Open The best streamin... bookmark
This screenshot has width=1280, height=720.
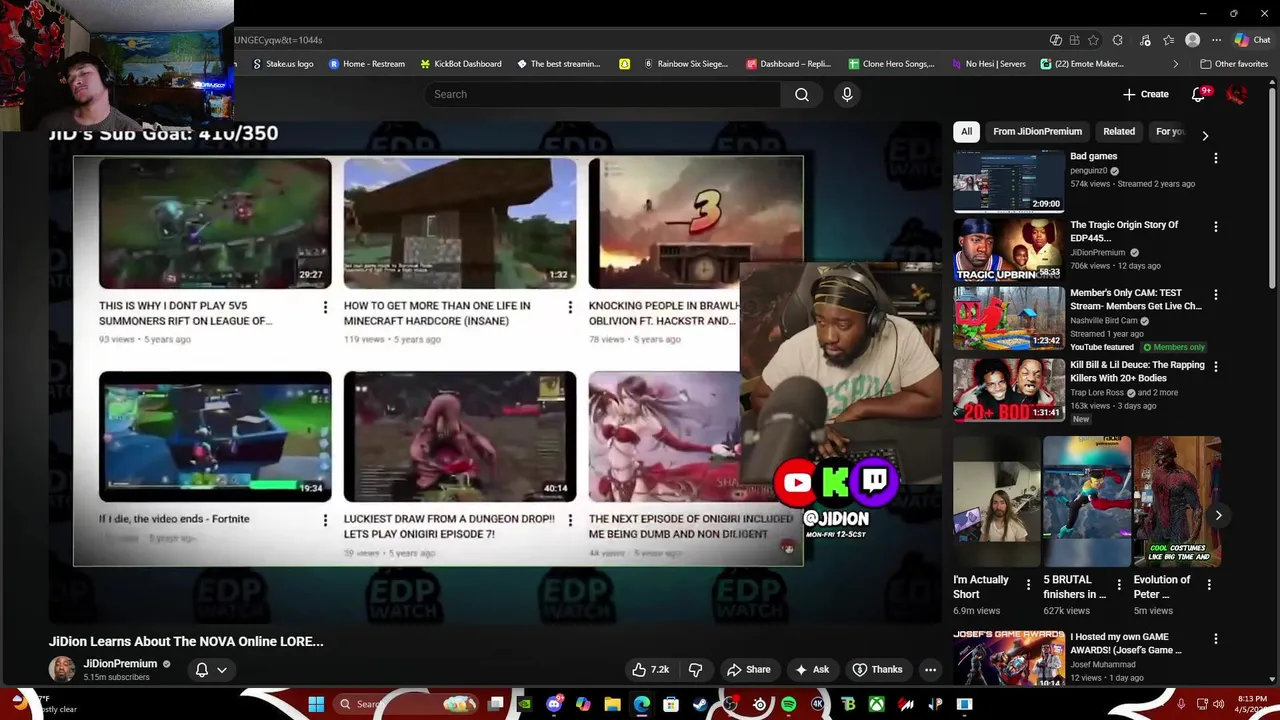(x=558, y=64)
